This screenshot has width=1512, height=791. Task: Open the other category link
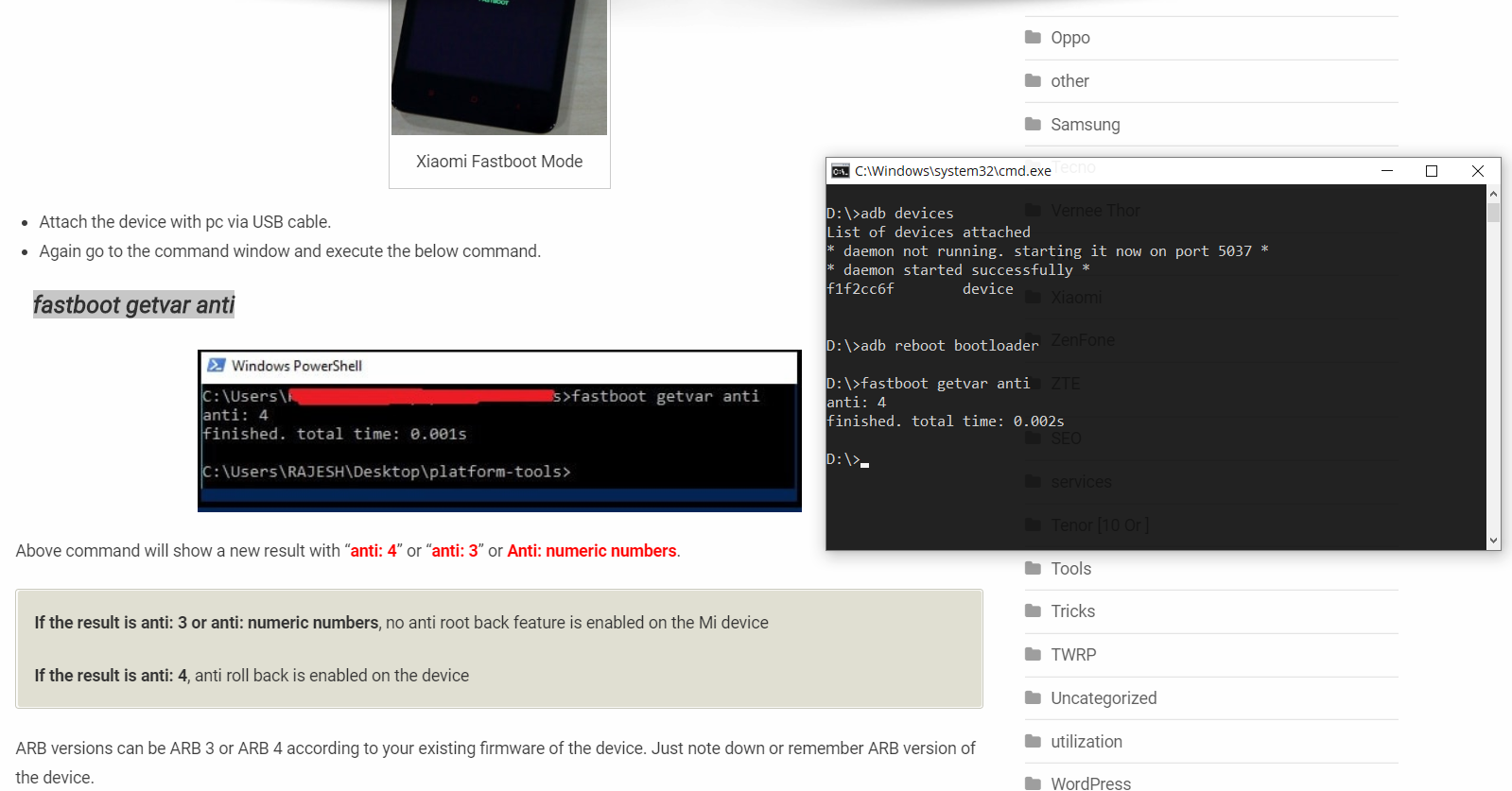click(x=1069, y=81)
